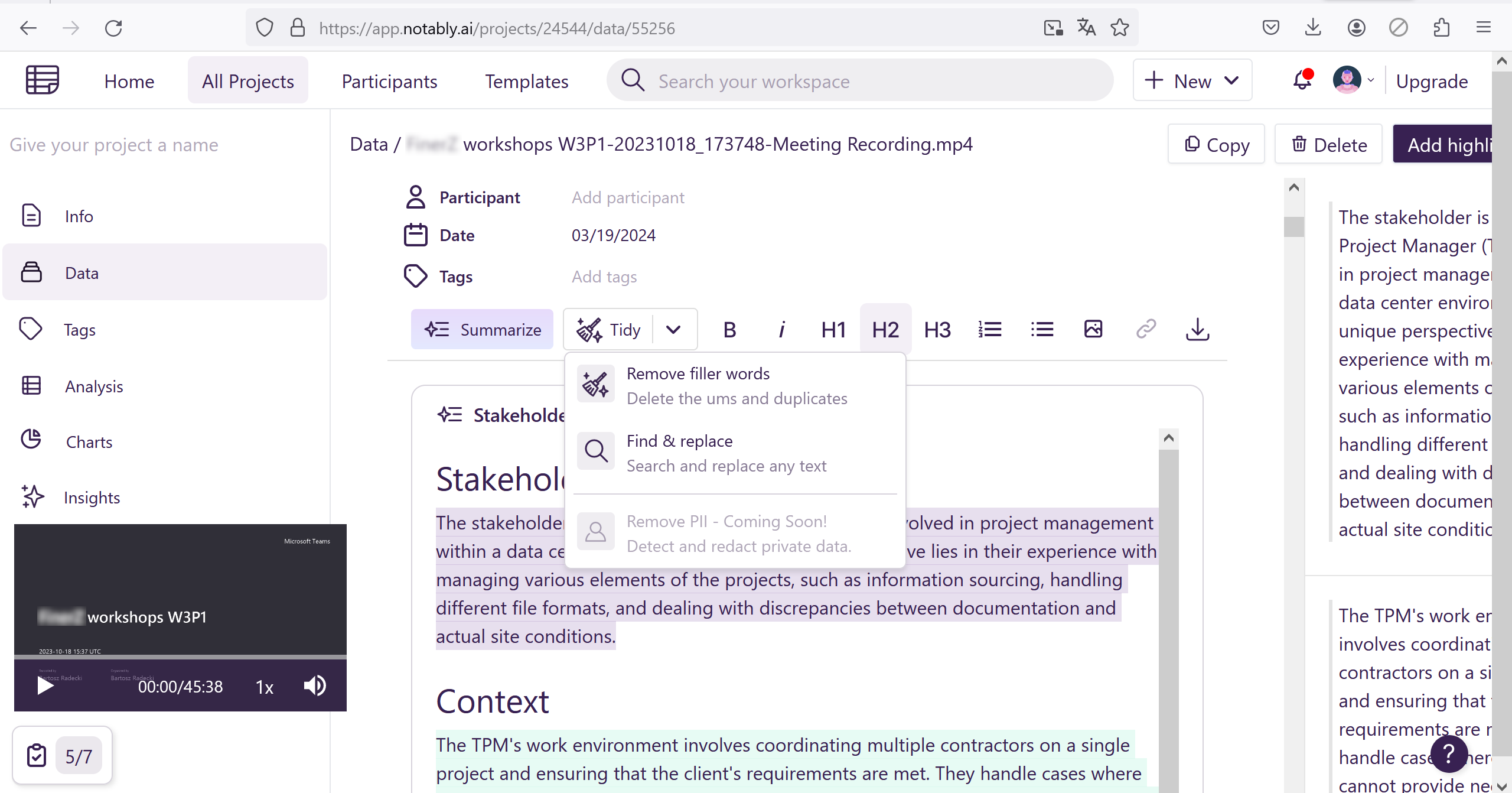Open the help question mark button

pos(1449,753)
